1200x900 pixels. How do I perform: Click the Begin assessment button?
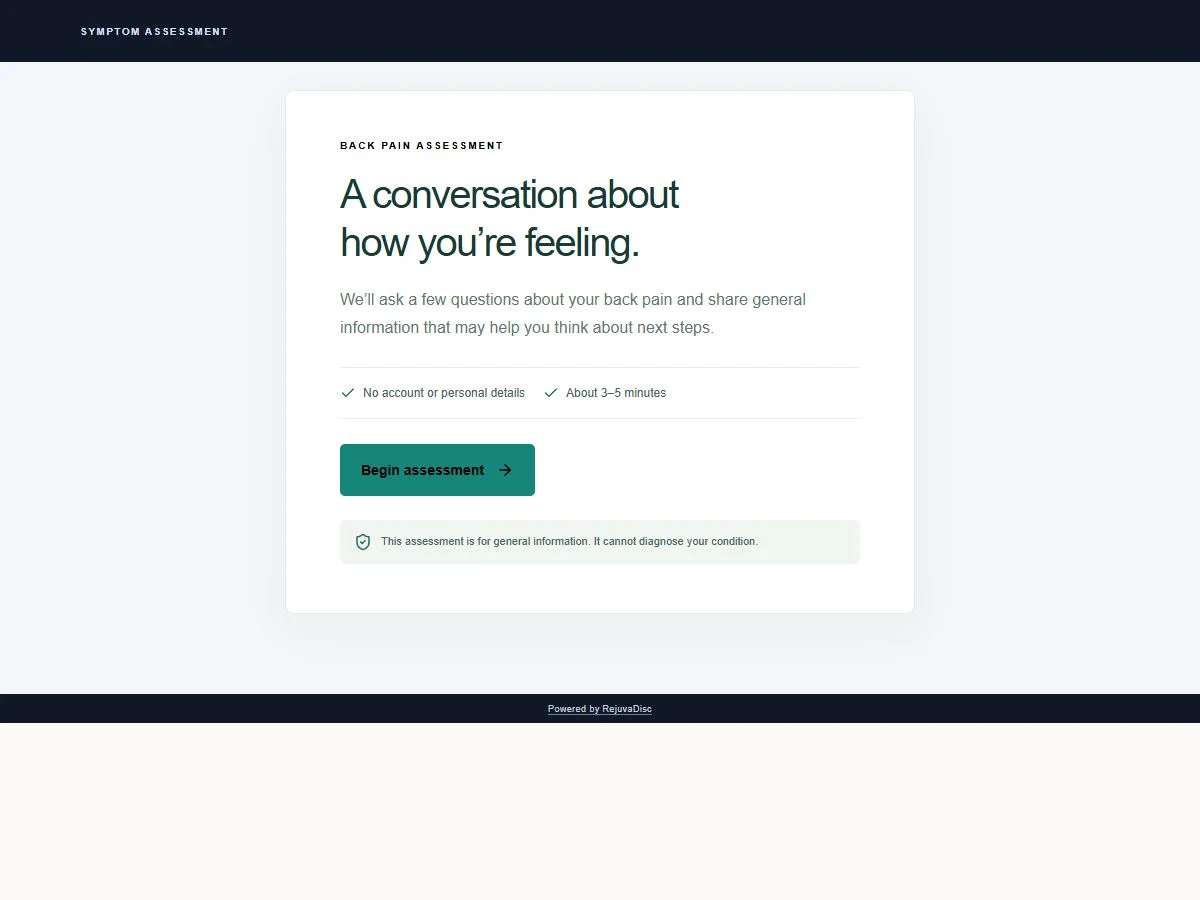(x=437, y=470)
